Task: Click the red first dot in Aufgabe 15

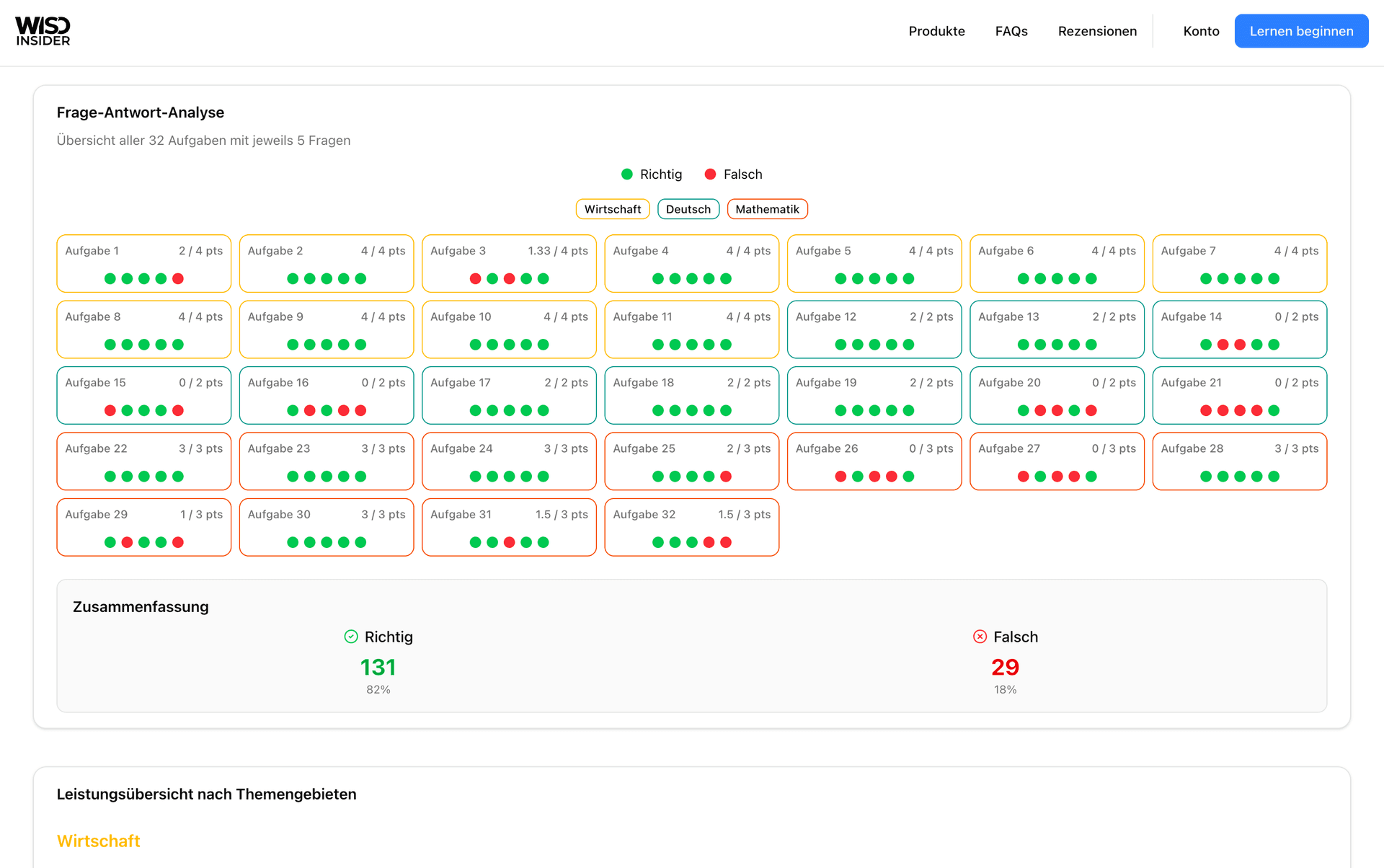Action: coord(110,410)
